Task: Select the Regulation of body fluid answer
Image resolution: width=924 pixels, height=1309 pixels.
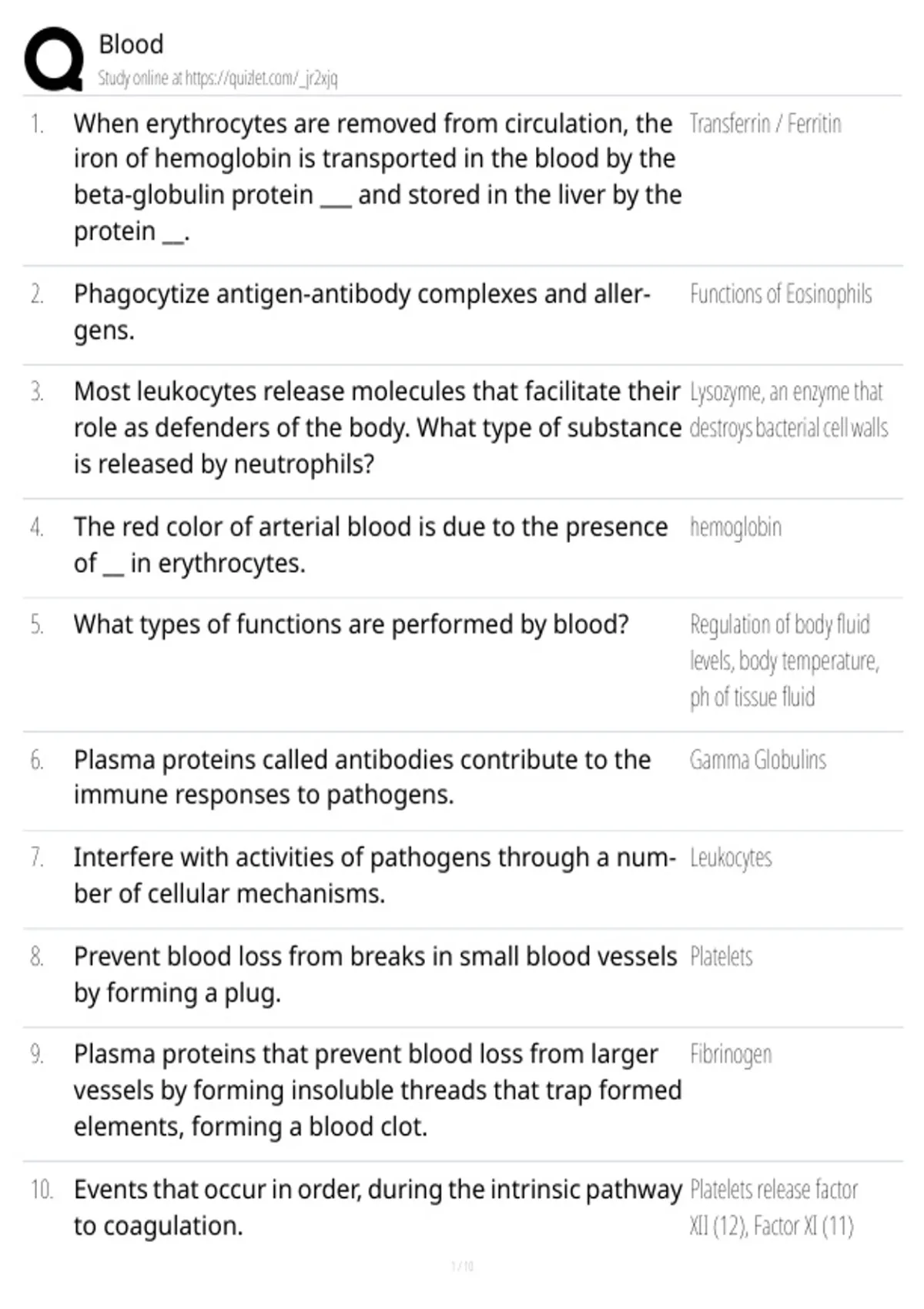Action: click(785, 661)
